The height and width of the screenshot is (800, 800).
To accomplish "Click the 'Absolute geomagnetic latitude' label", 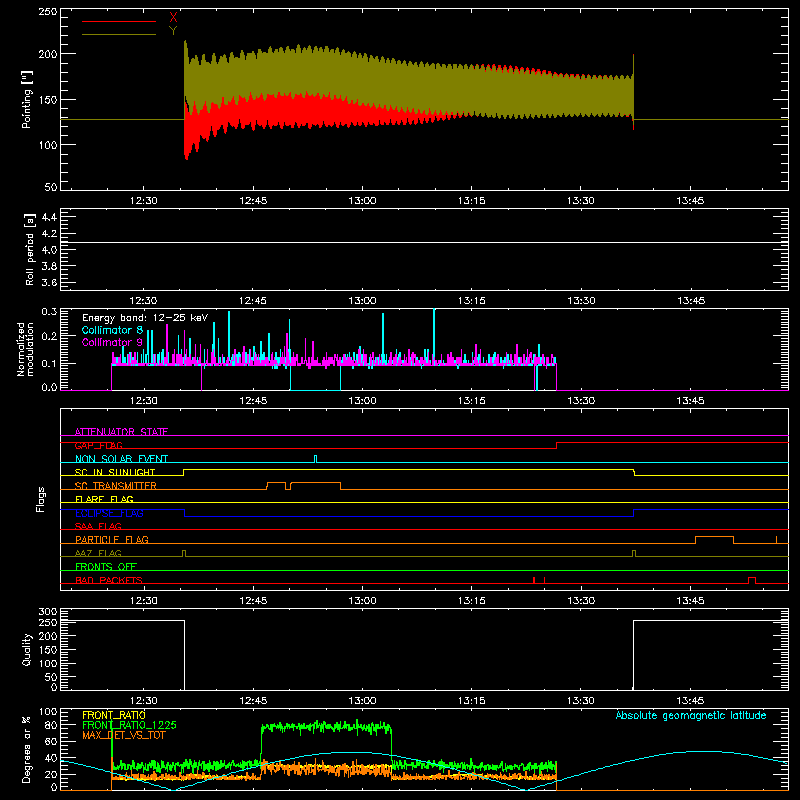I will (x=691, y=715).
